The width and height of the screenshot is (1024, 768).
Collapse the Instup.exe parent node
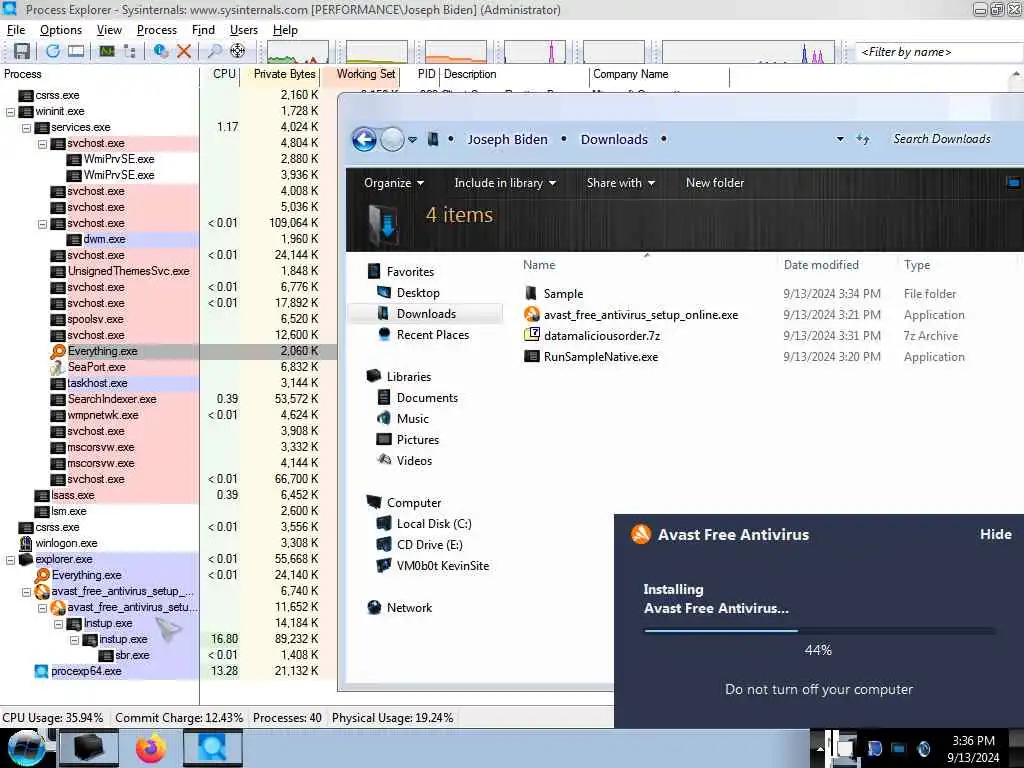coord(59,624)
